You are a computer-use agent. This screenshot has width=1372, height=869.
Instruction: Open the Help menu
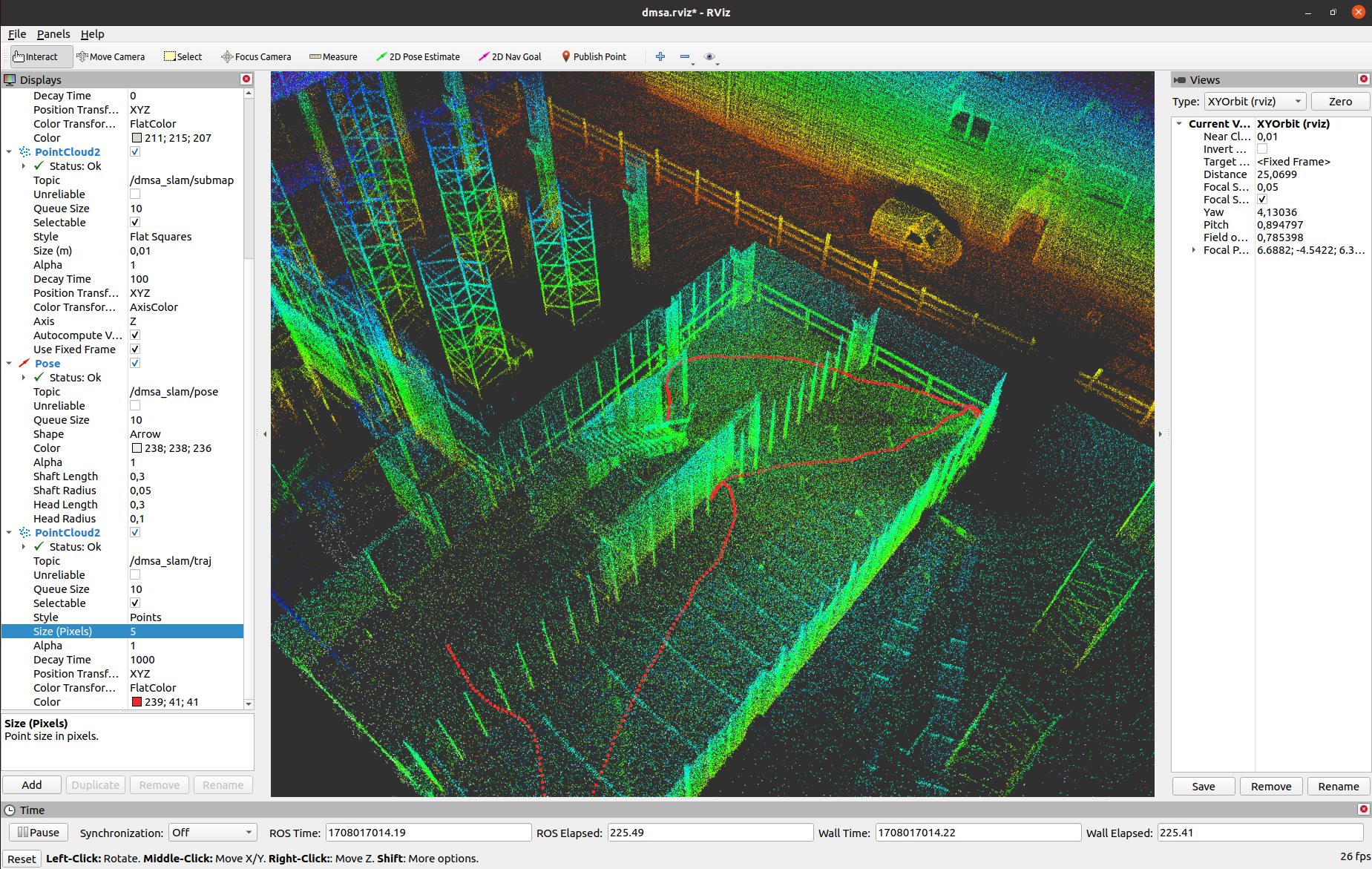93,34
